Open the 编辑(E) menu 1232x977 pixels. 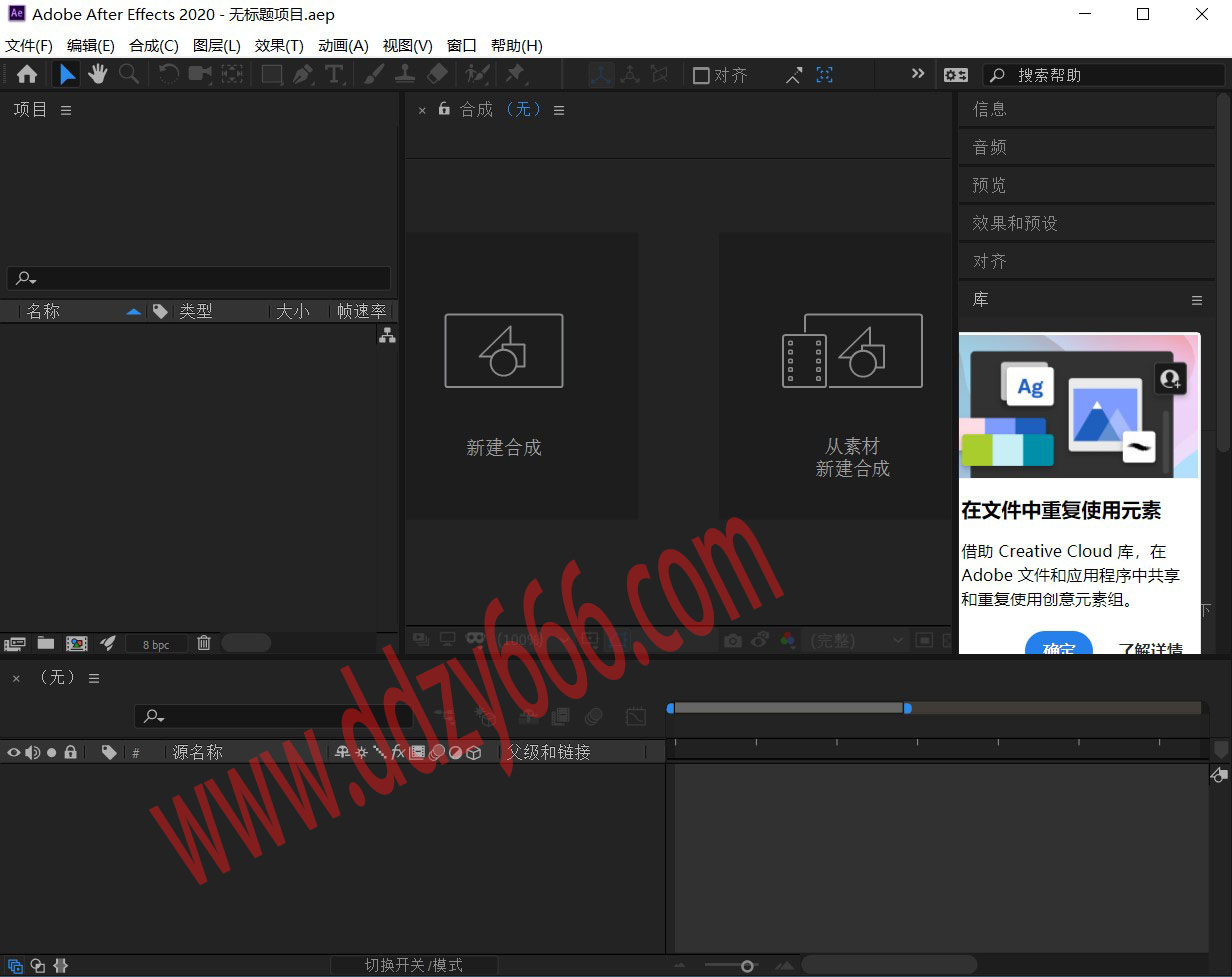click(91, 46)
